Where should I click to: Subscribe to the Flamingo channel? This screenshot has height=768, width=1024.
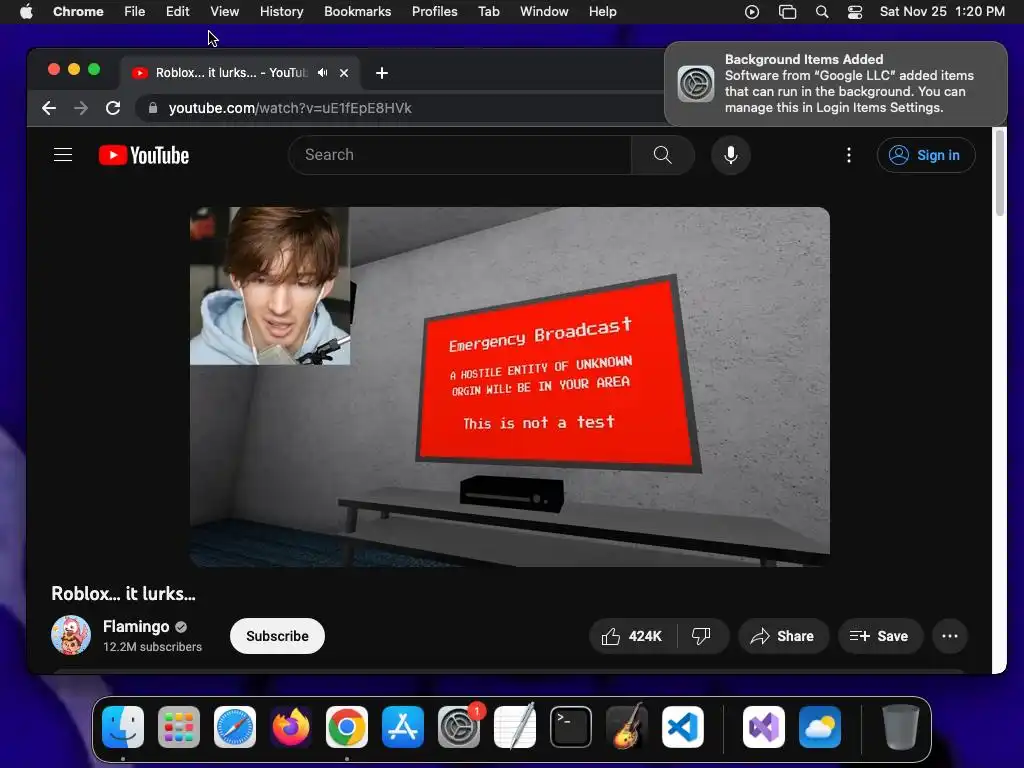pos(277,636)
